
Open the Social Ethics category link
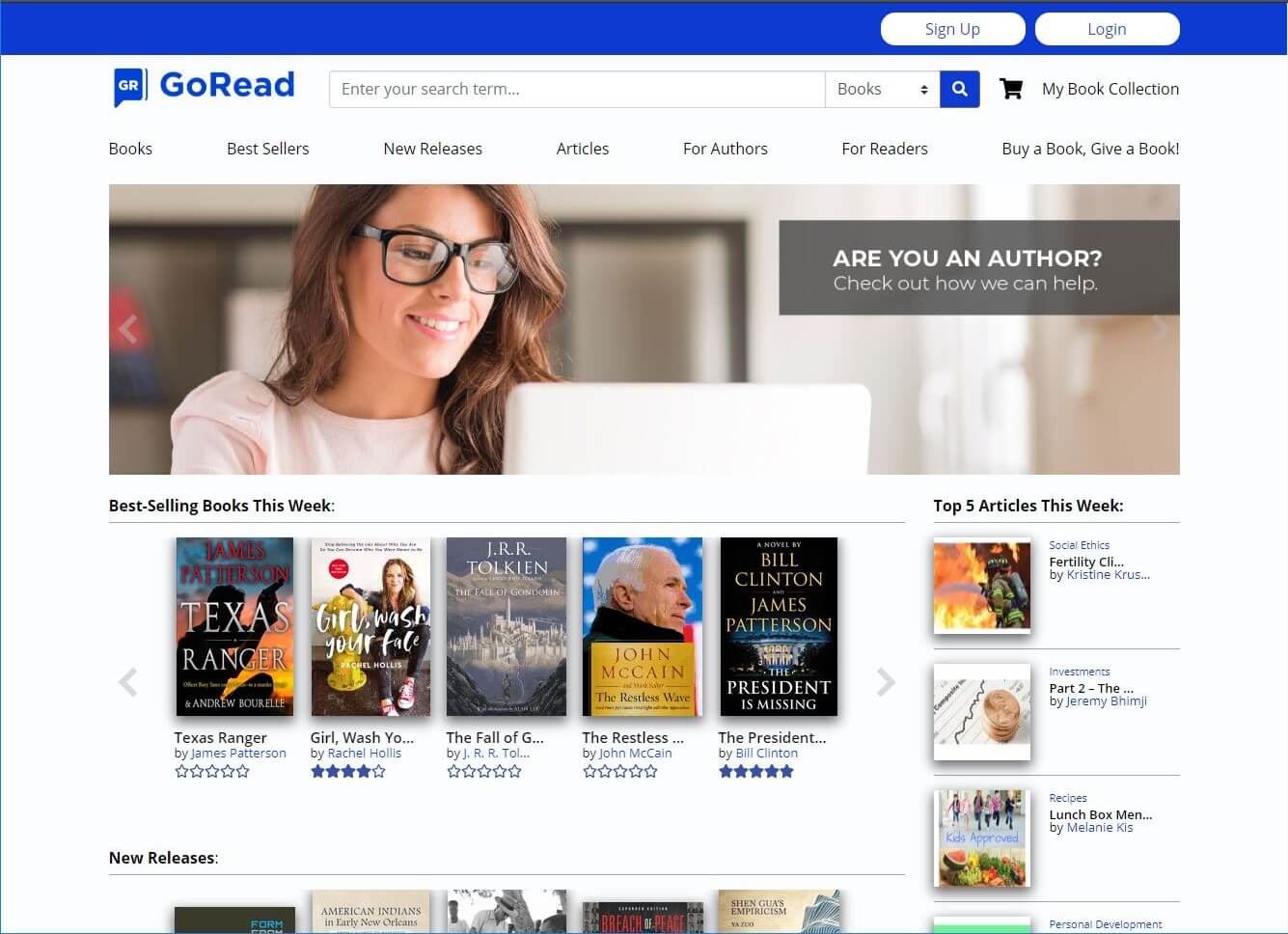[x=1079, y=545]
